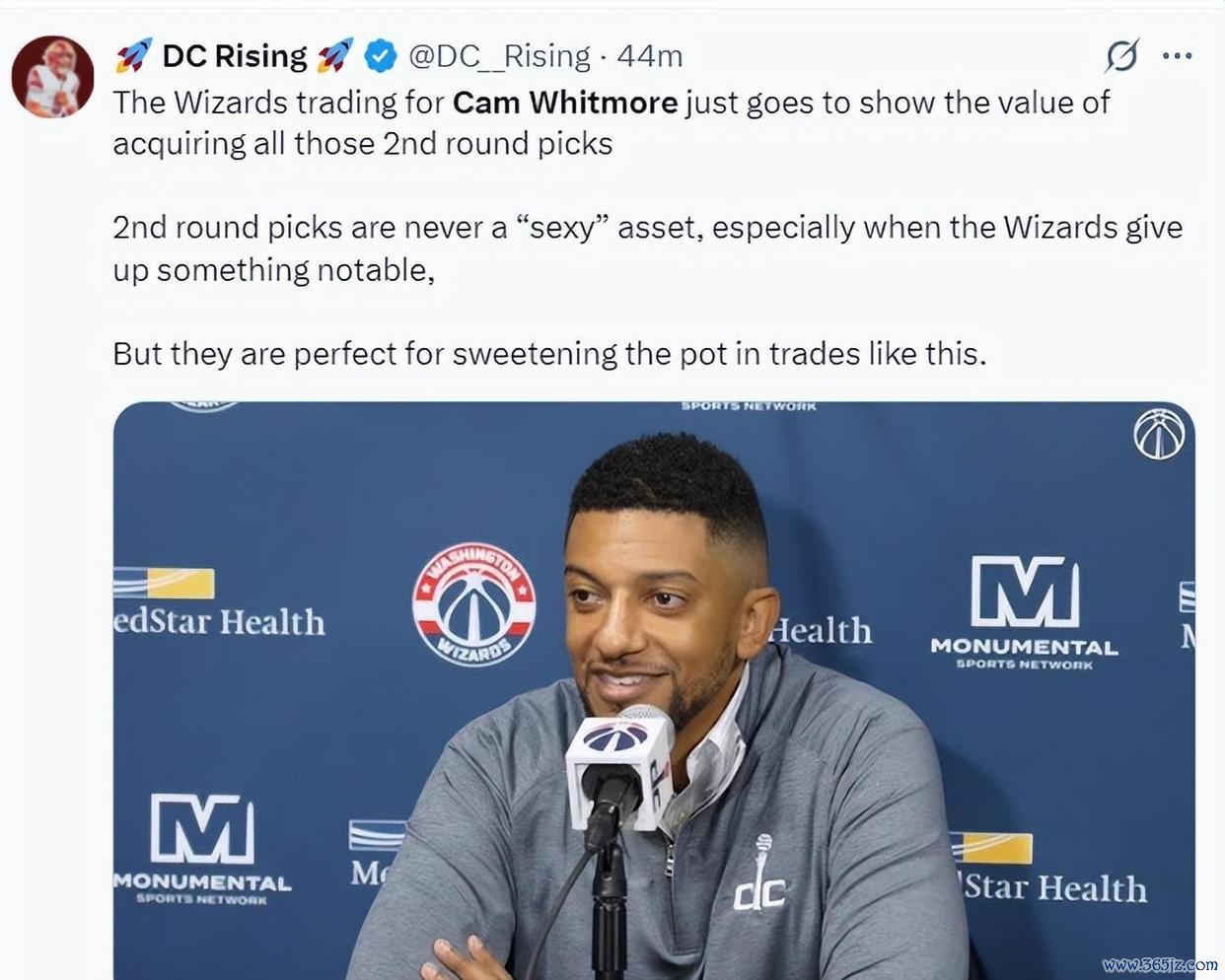This screenshot has width=1225, height=980.
Task: Click the Grok explain-post icon
Action: (x=1121, y=56)
